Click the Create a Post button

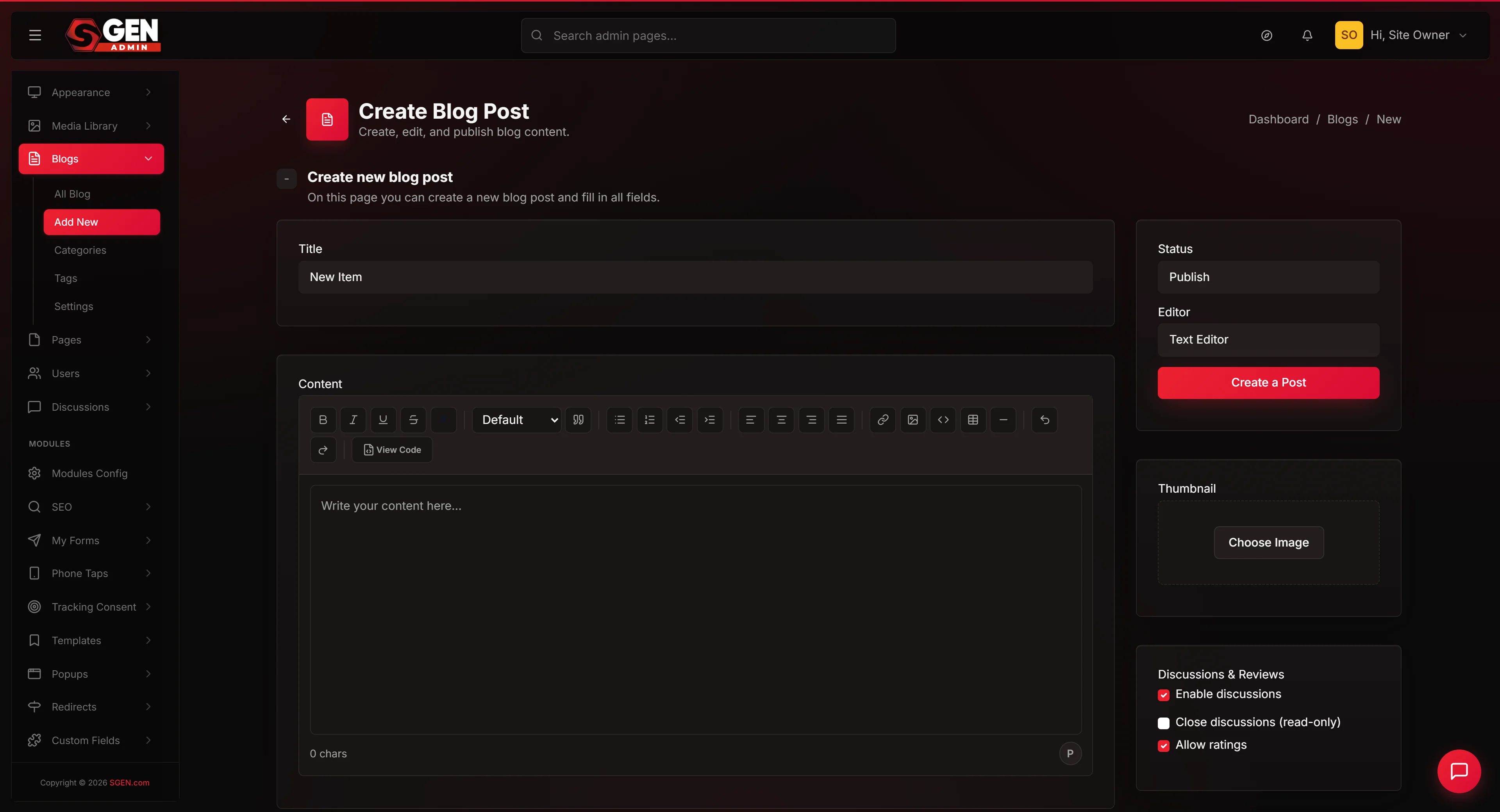pyautogui.click(x=1268, y=383)
